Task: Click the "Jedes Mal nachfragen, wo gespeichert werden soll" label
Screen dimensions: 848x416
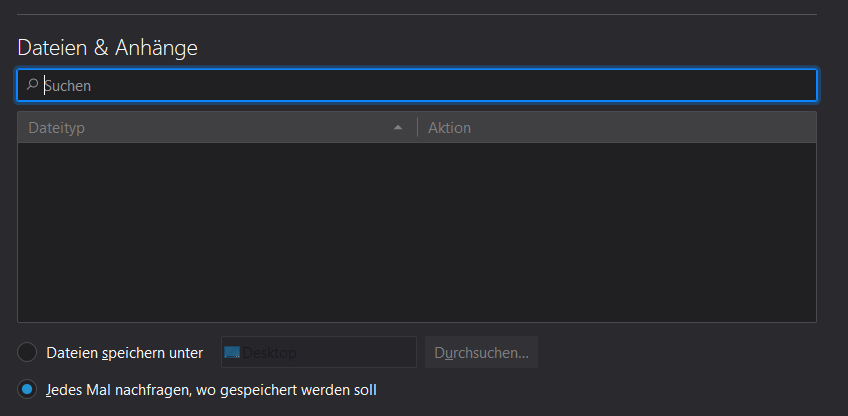Action: (211, 390)
